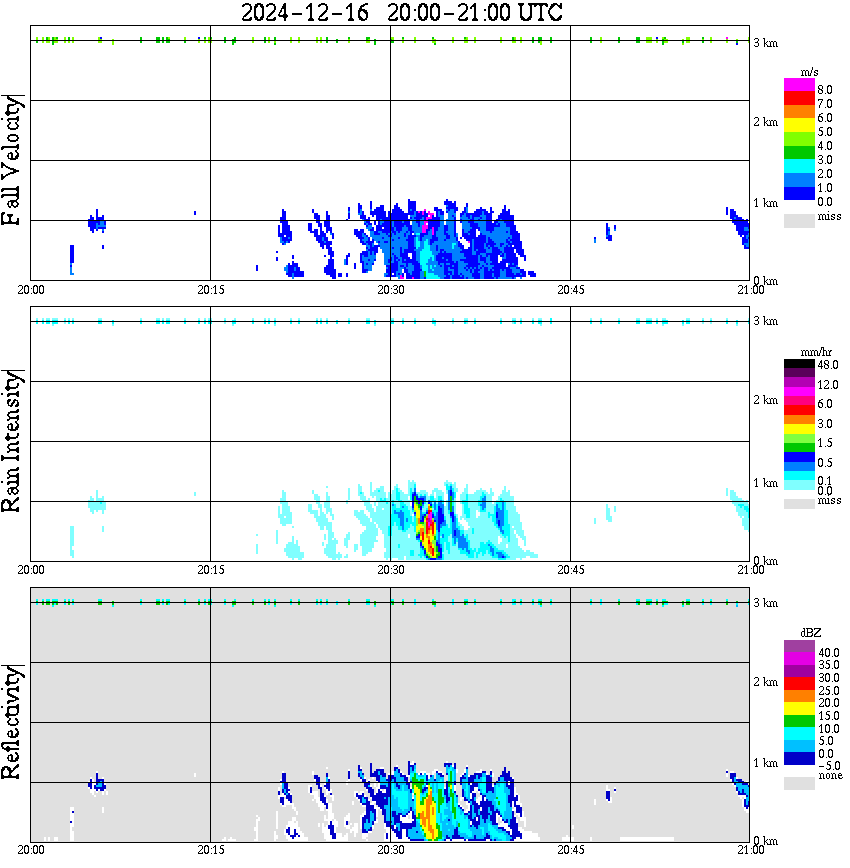Click the light green 4.0 m/s swatch

(799, 139)
